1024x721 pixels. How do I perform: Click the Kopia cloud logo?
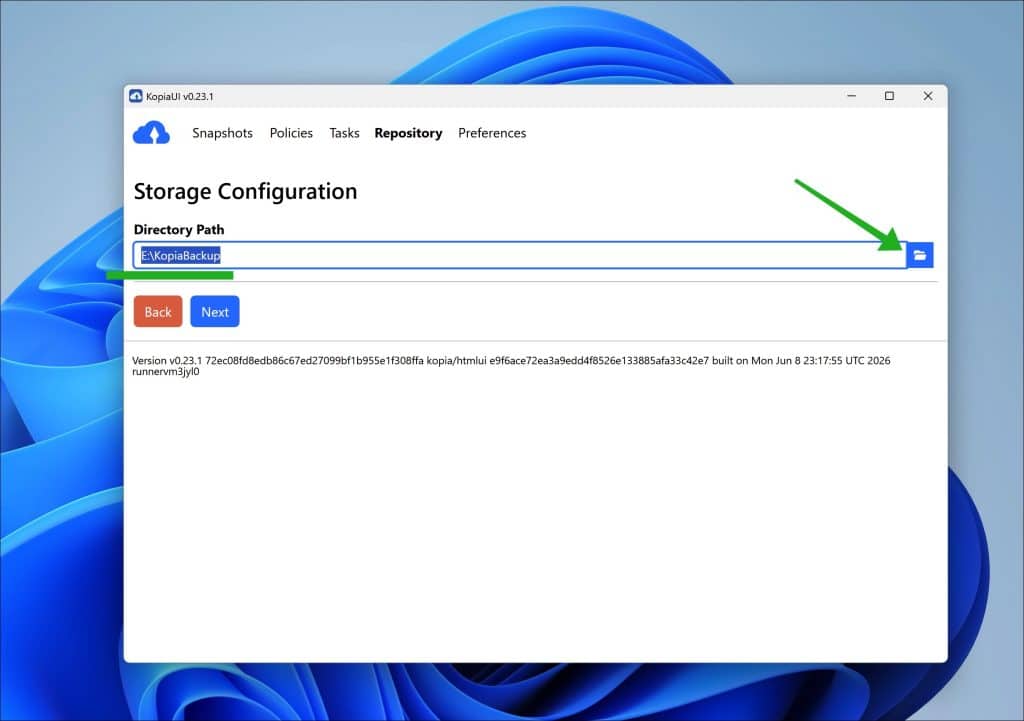click(151, 133)
